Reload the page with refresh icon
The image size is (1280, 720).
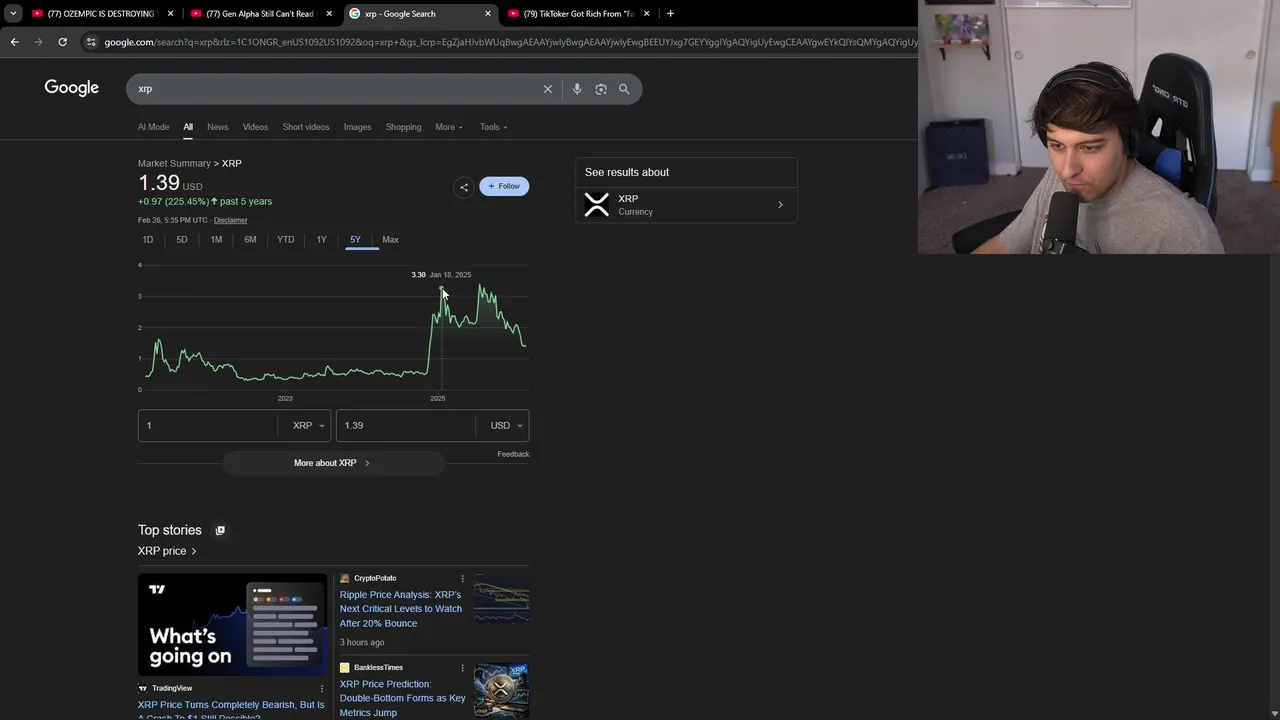(62, 42)
